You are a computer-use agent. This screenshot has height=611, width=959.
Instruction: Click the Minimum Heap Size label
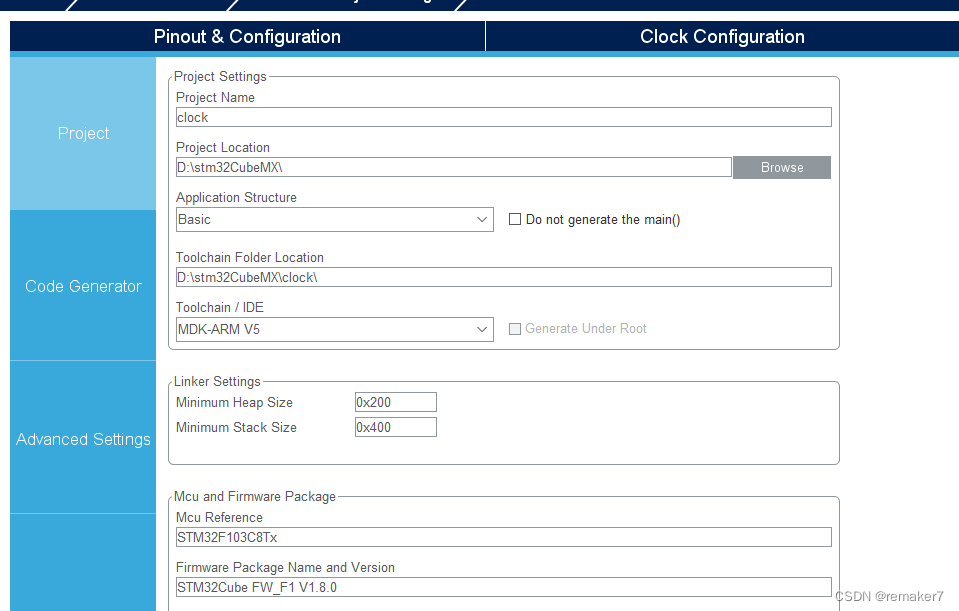(x=234, y=402)
